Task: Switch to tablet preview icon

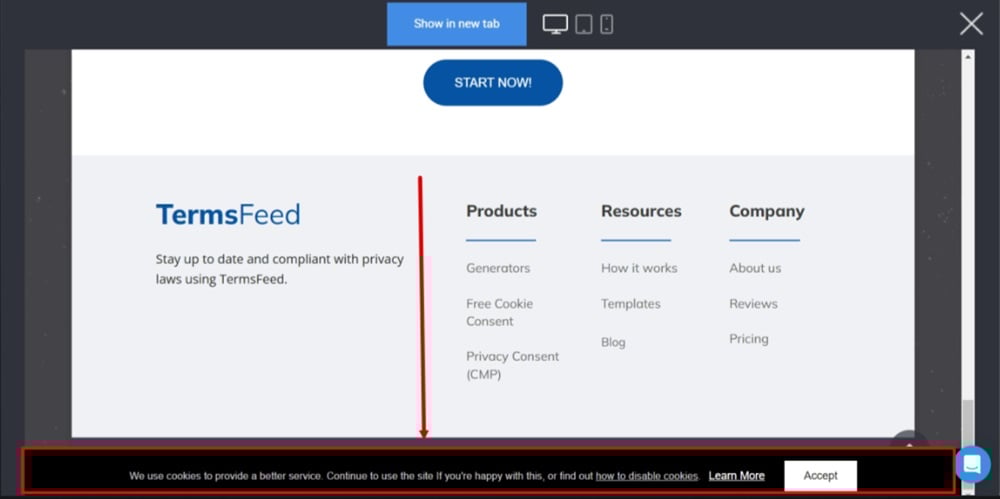Action: pyautogui.click(x=584, y=24)
